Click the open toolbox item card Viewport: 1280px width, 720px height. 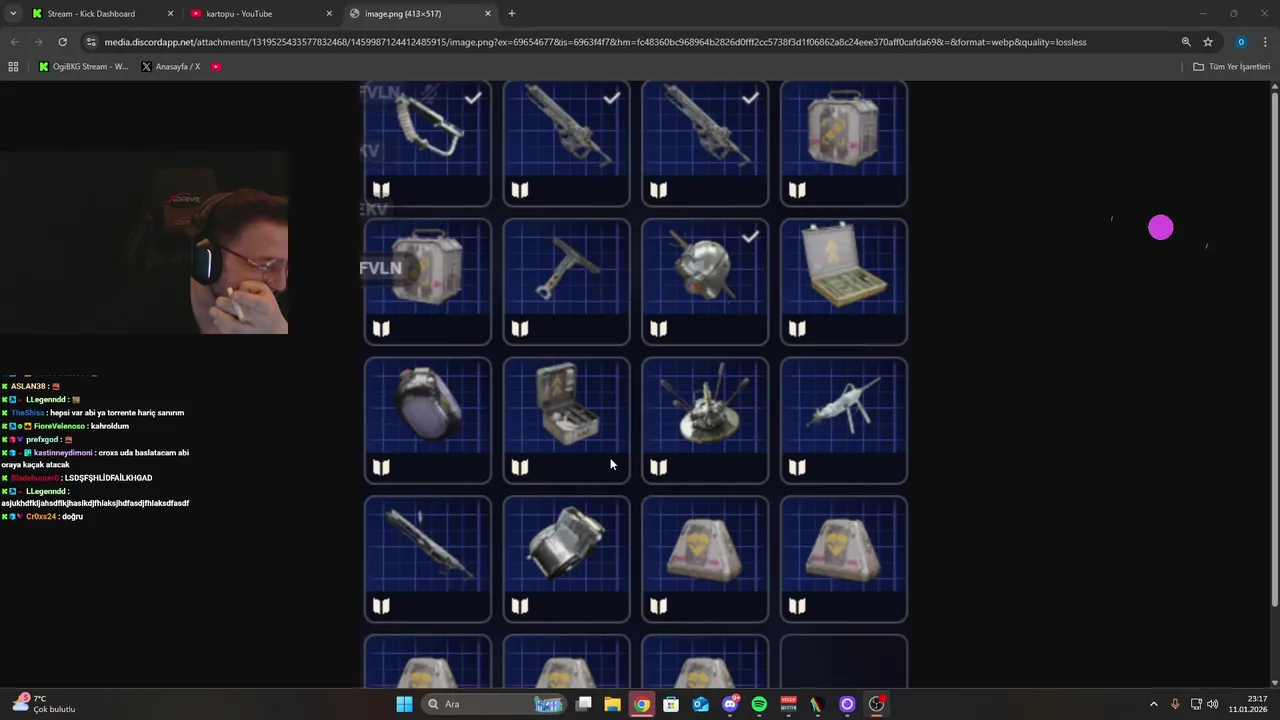coord(566,421)
